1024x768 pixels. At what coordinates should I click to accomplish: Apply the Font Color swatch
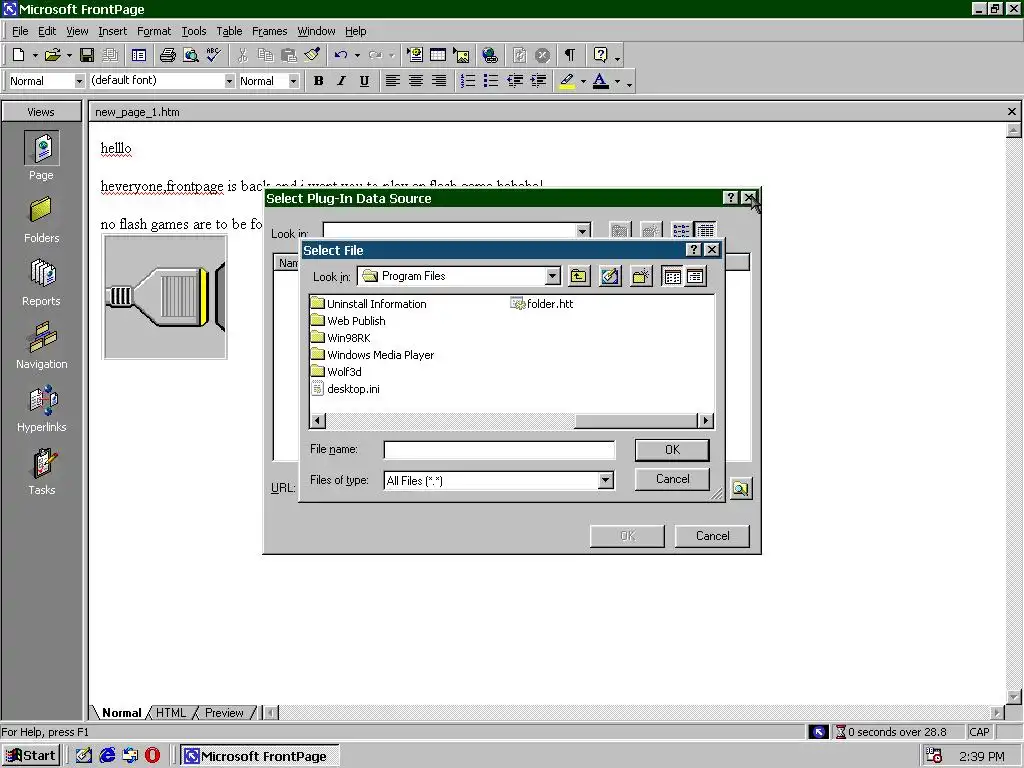pyautogui.click(x=601, y=81)
